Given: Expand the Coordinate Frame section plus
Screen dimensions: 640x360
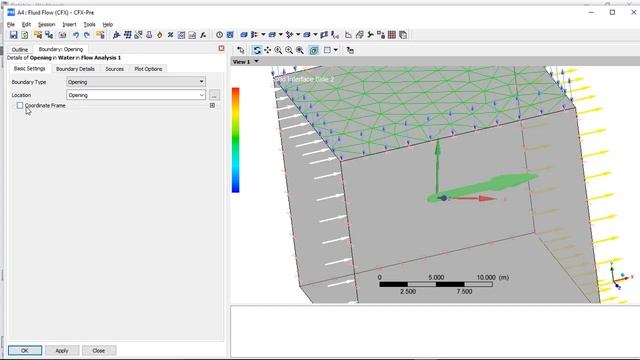Looking at the screenshot, I should (x=212, y=105).
